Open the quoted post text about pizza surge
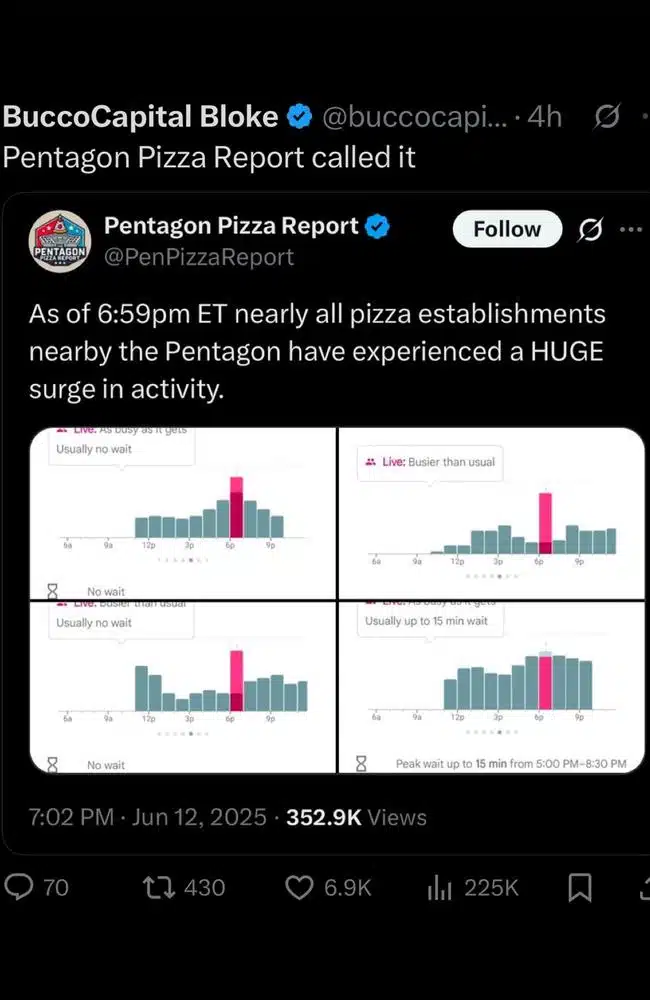The height and width of the screenshot is (1000, 650). pos(316,352)
